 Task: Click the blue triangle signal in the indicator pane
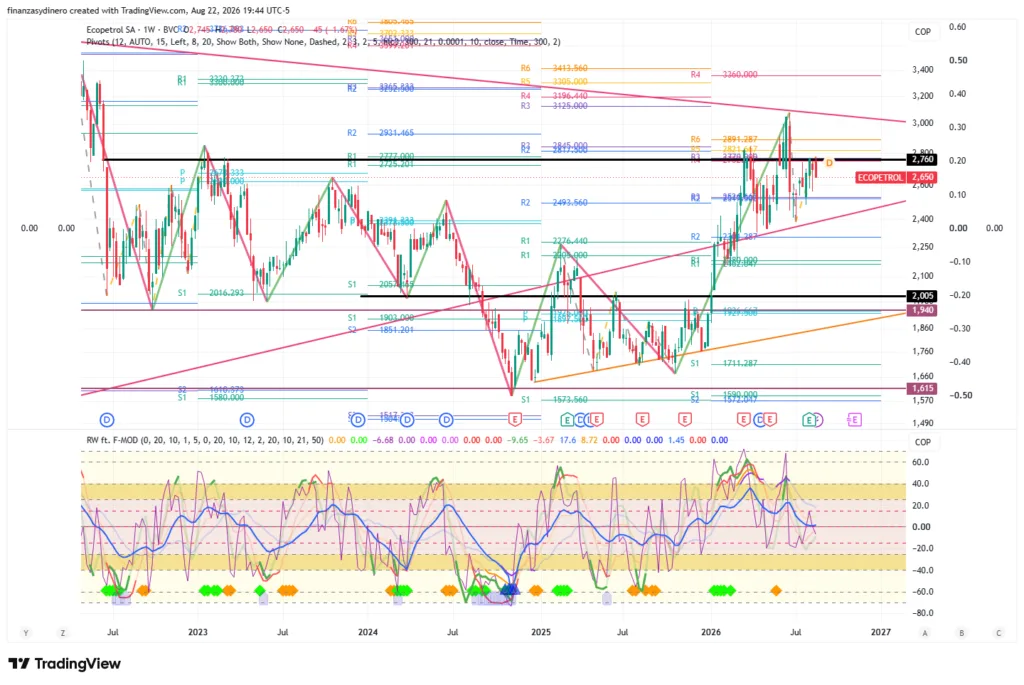509,590
